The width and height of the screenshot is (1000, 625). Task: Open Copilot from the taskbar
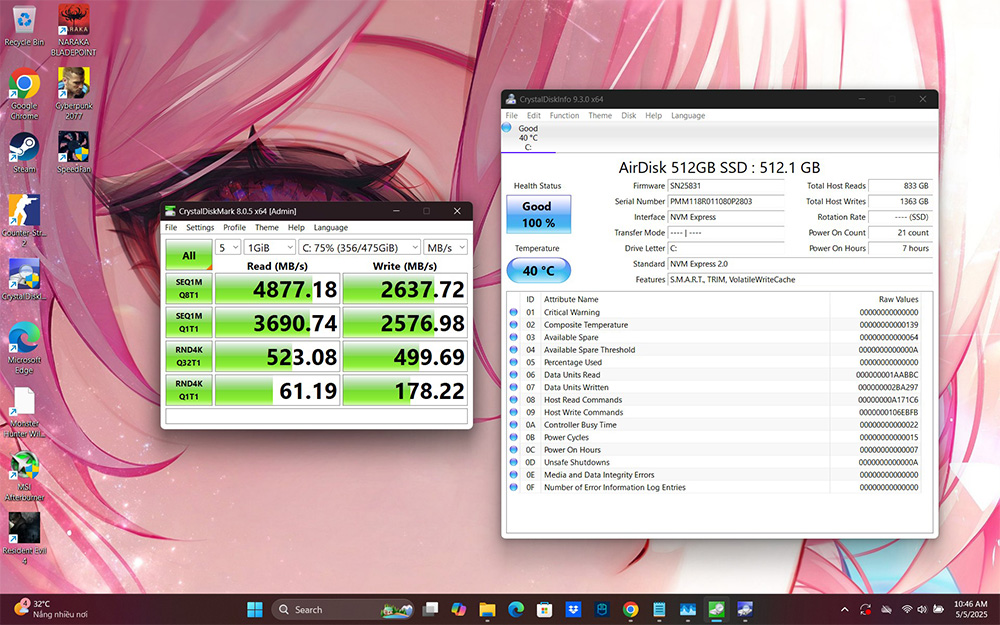point(459,610)
